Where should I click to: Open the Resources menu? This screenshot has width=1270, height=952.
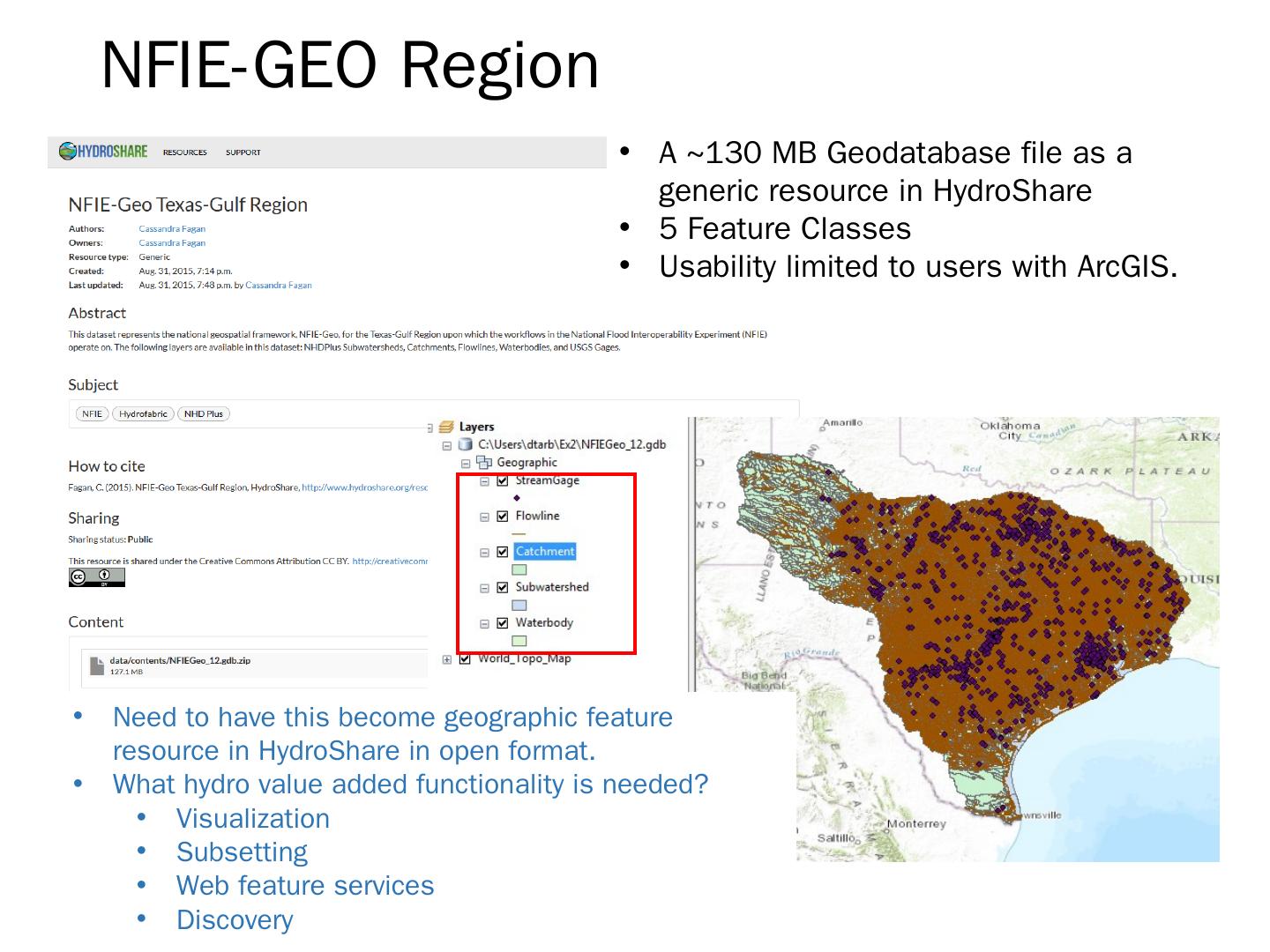tap(184, 152)
